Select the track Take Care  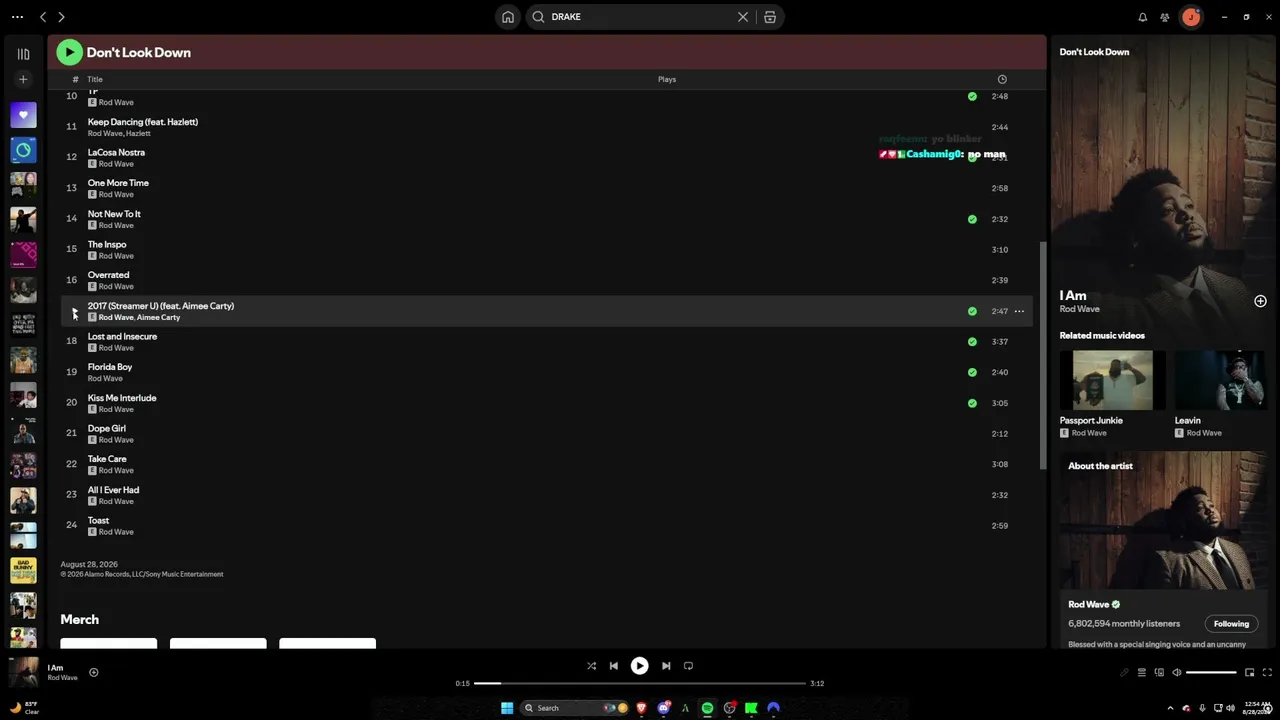coord(548,464)
